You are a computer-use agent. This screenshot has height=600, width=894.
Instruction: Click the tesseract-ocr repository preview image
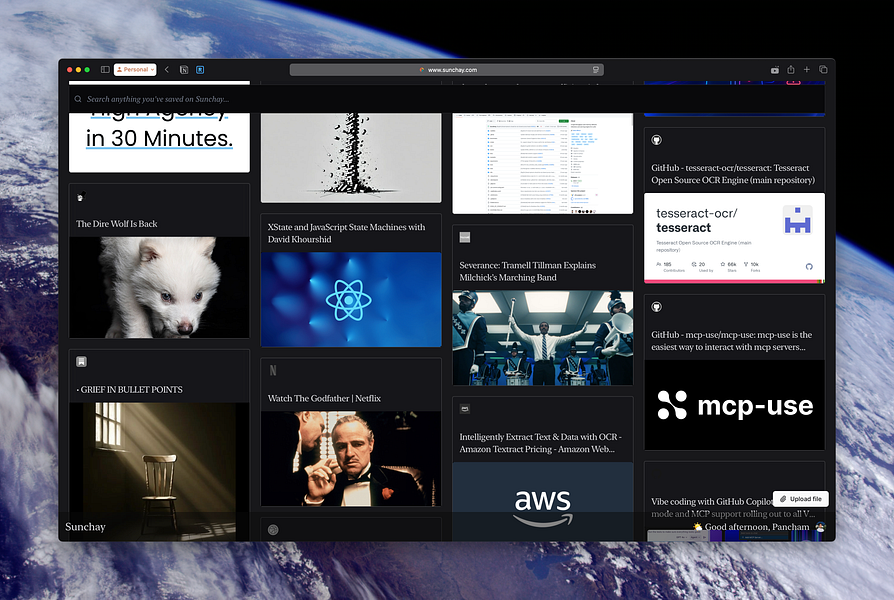734,238
